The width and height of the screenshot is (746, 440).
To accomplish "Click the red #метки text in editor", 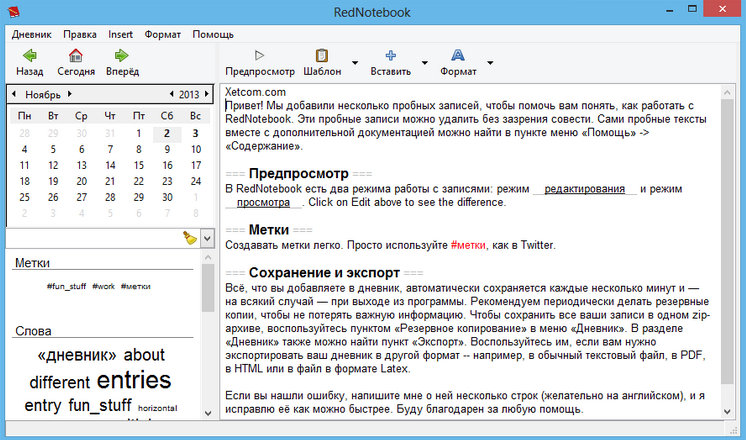I will tap(468, 245).
